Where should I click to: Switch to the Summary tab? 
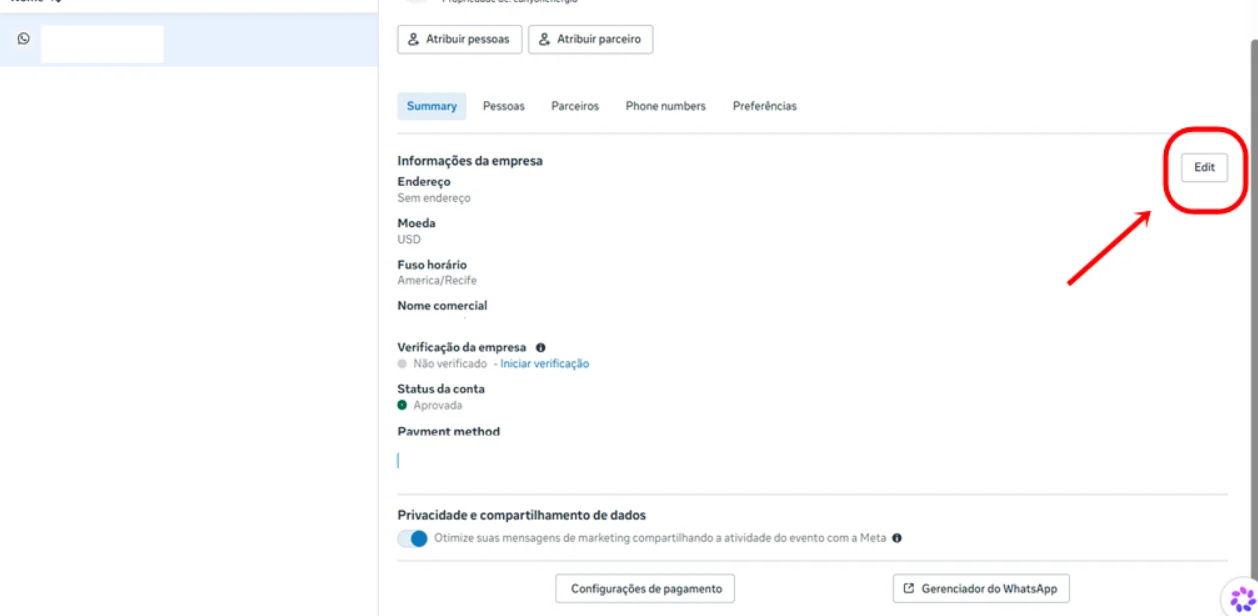432,106
